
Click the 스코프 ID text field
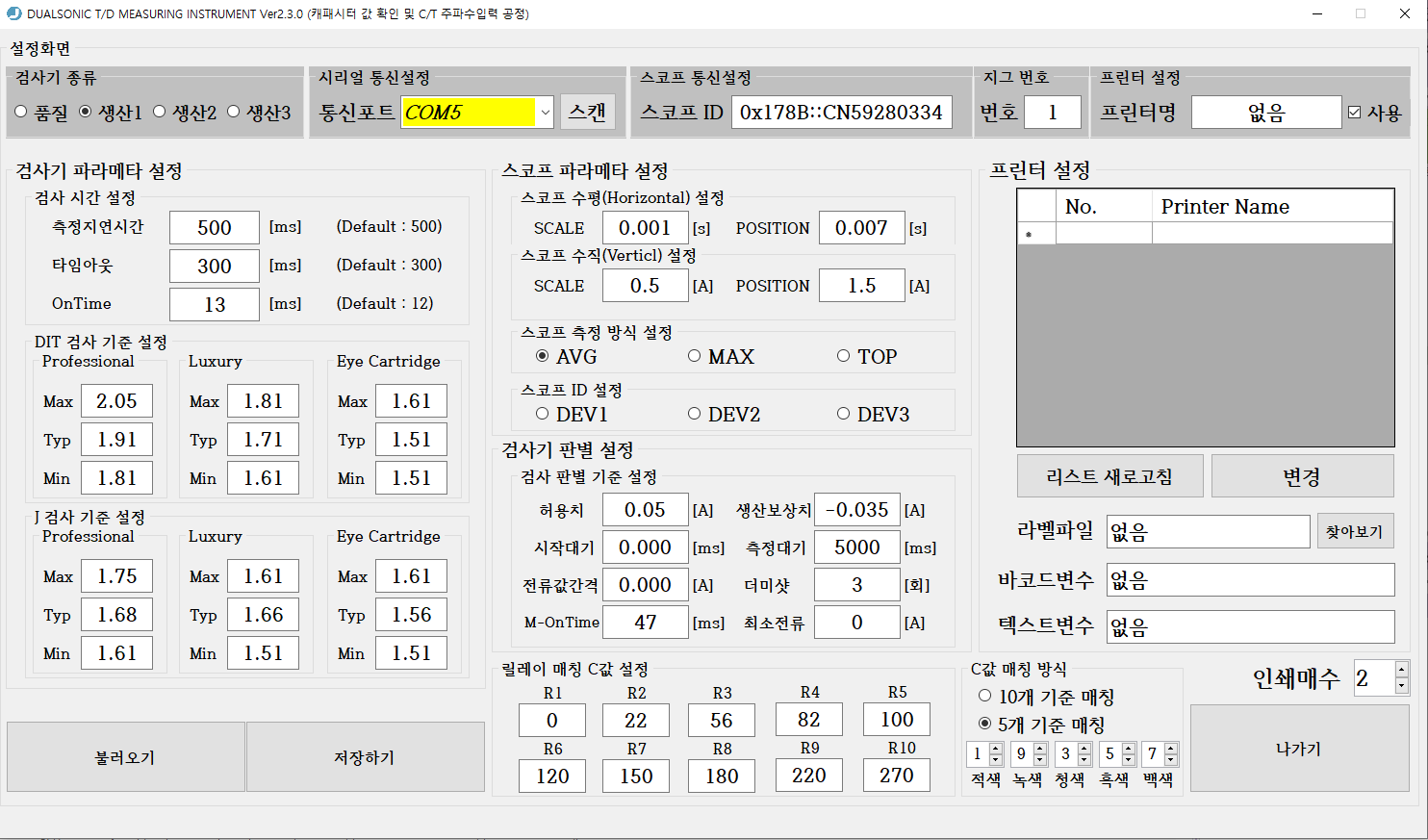pyautogui.click(x=842, y=112)
